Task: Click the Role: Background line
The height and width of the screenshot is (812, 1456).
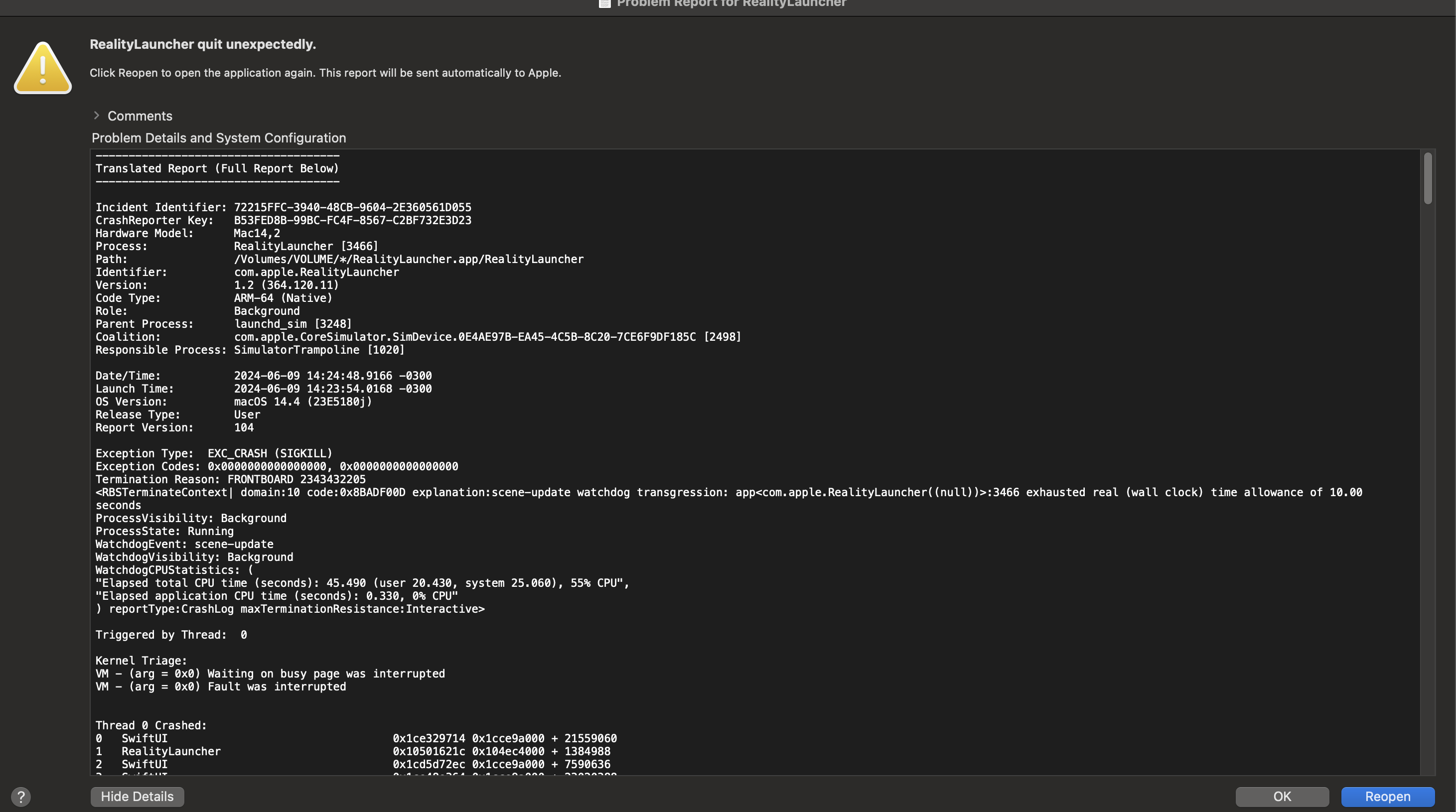Action: tap(197, 311)
